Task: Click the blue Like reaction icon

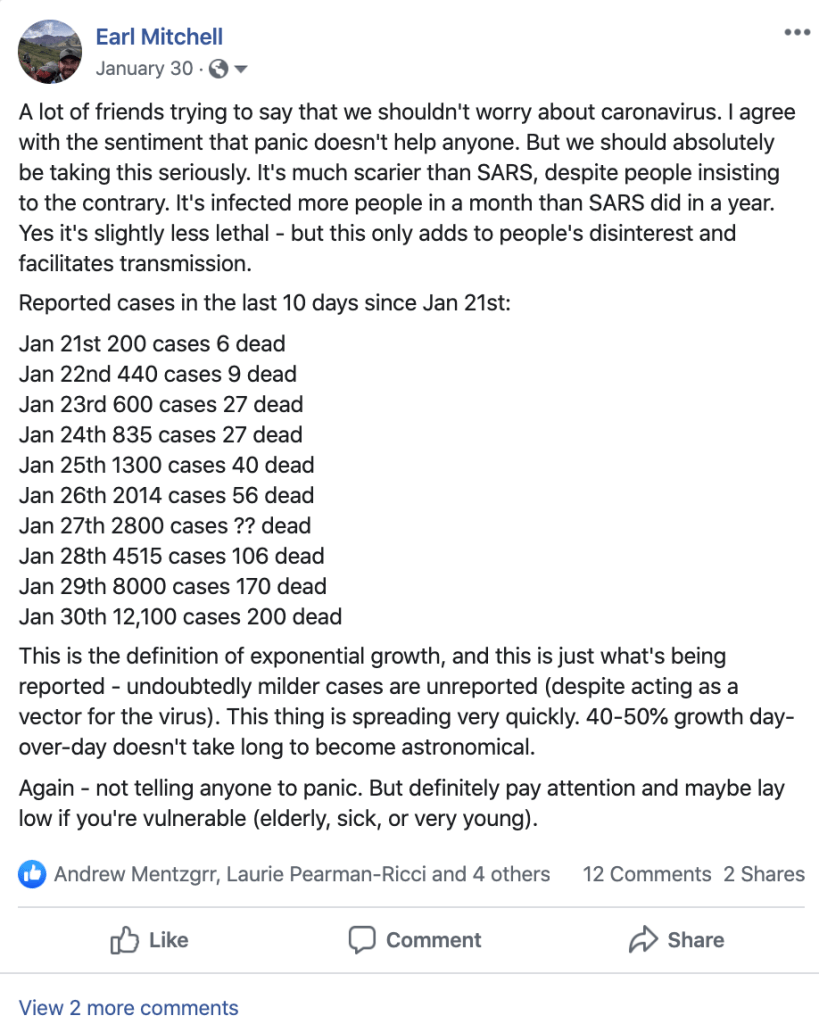Action: point(32,874)
